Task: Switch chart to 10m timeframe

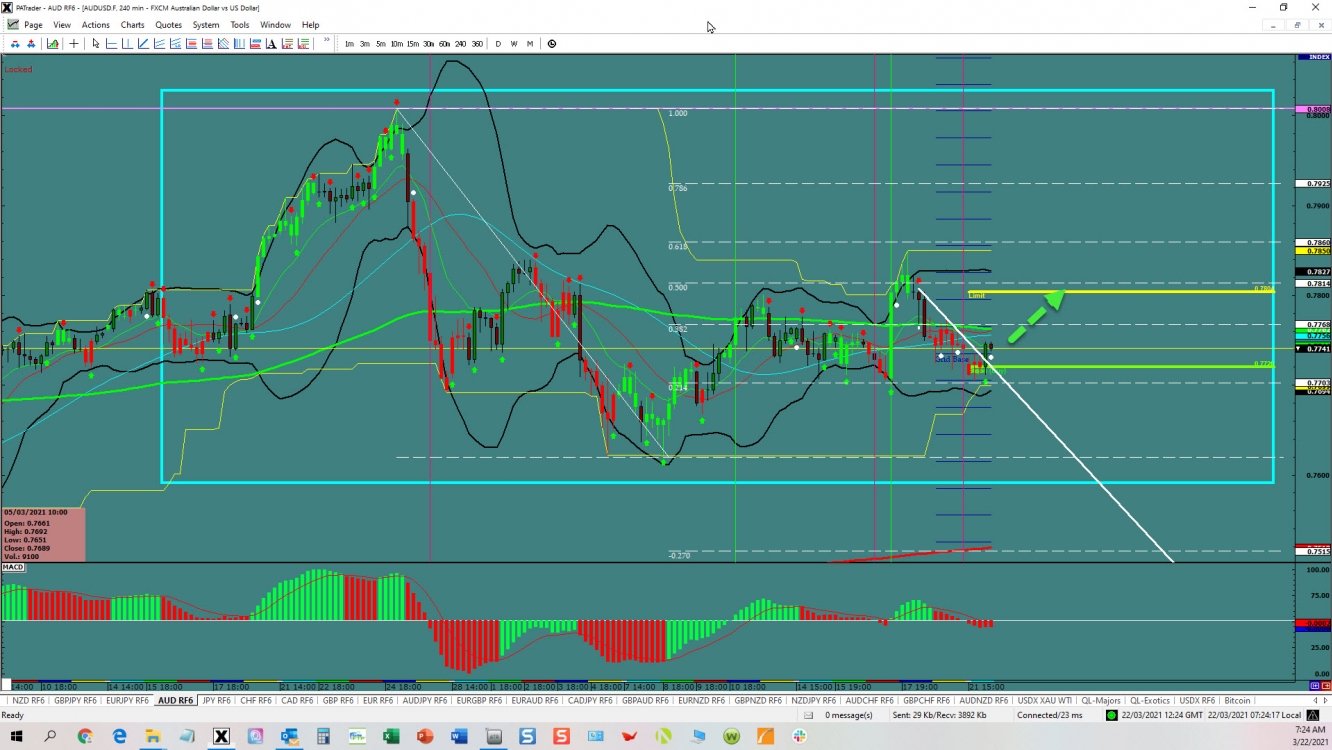Action: 397,44
